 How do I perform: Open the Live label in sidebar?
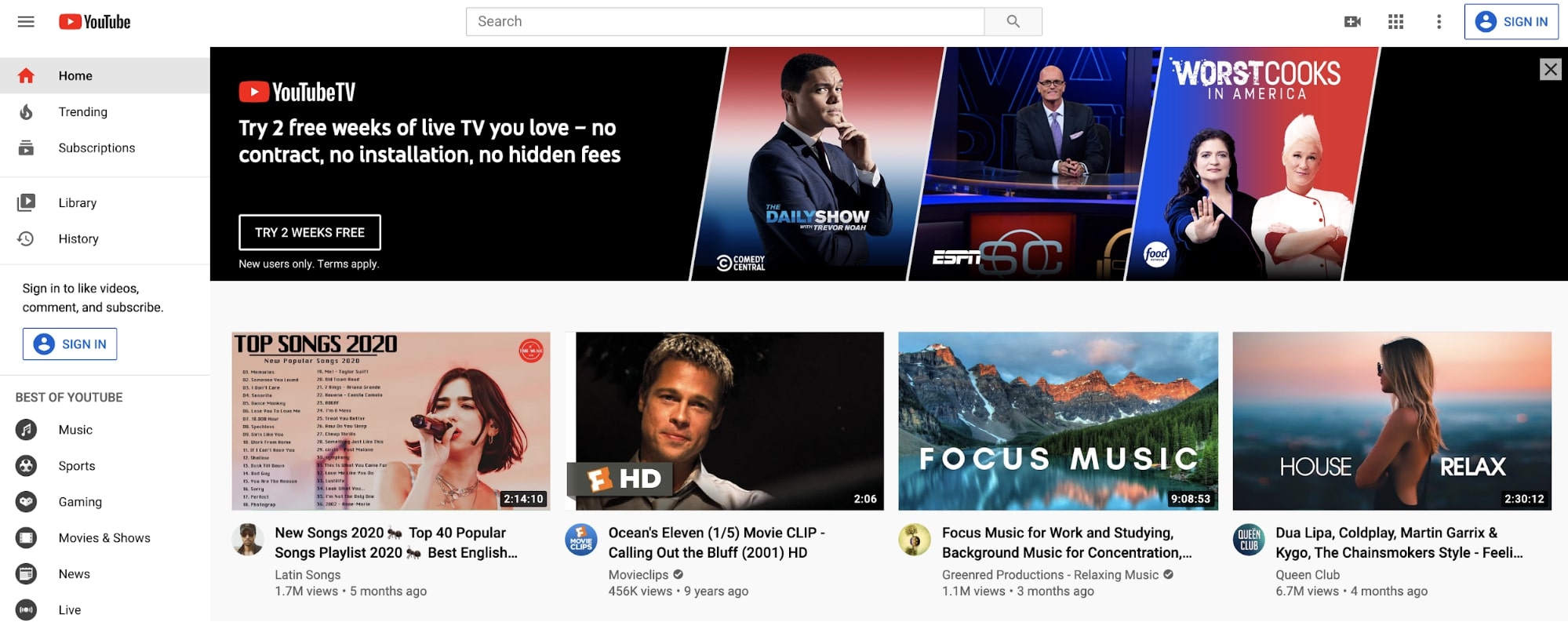(x=70, y=609)
